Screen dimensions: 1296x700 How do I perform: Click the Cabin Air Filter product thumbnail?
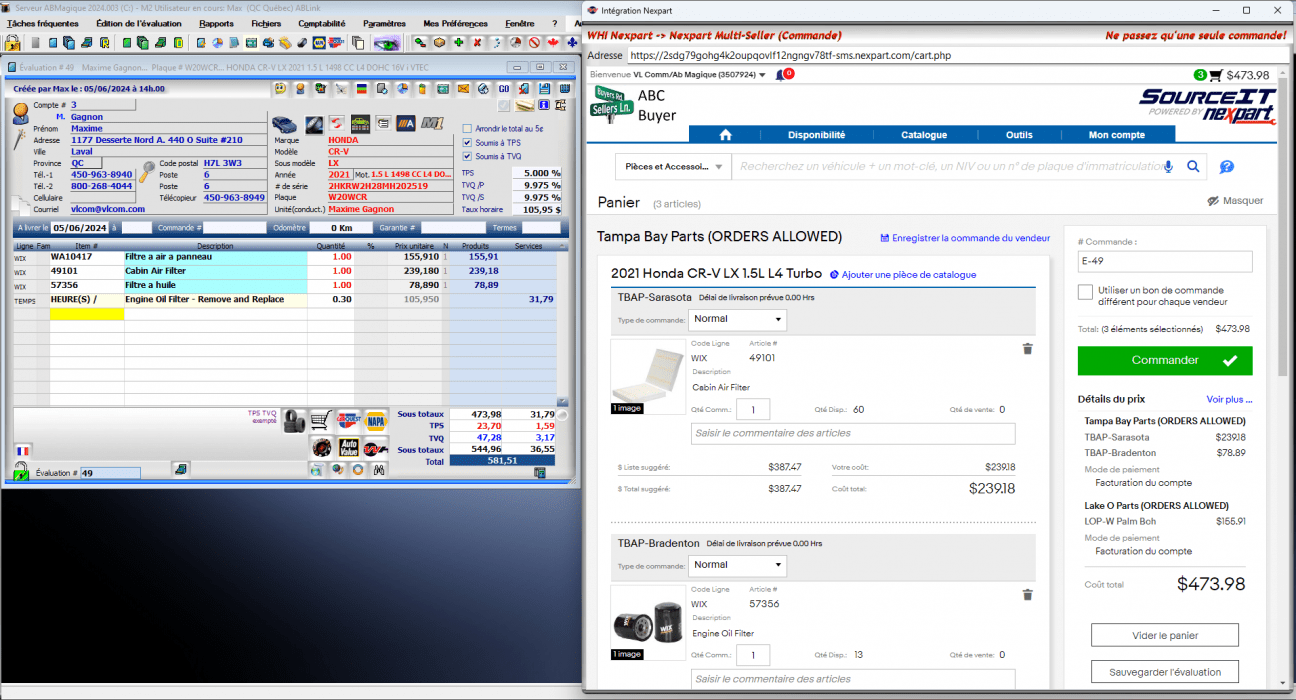(647, 377)
